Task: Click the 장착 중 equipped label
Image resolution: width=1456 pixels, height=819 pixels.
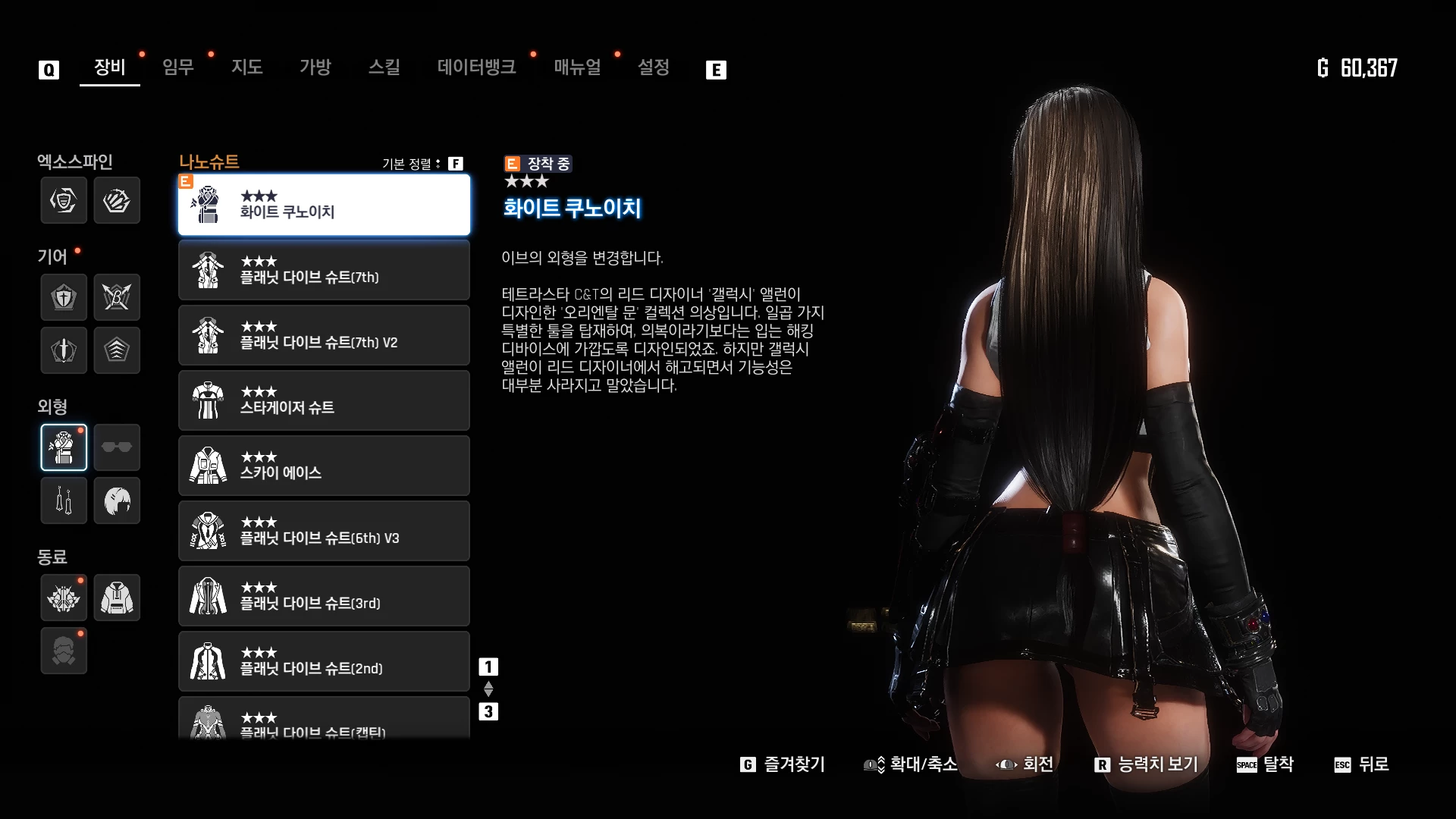Action: (549, 164)
